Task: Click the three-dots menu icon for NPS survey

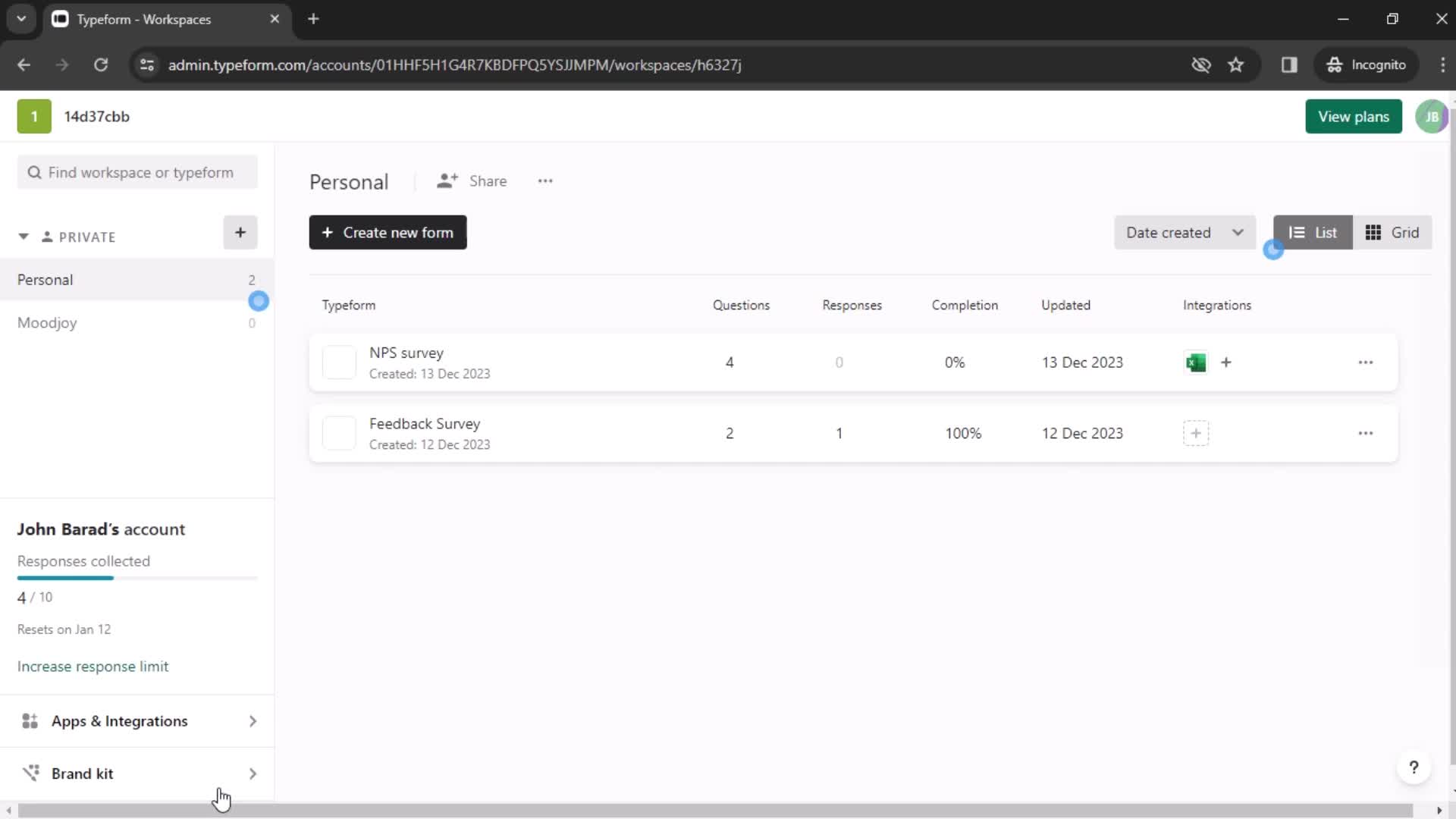Action: pyautogui.click(x=1365, y=362)
